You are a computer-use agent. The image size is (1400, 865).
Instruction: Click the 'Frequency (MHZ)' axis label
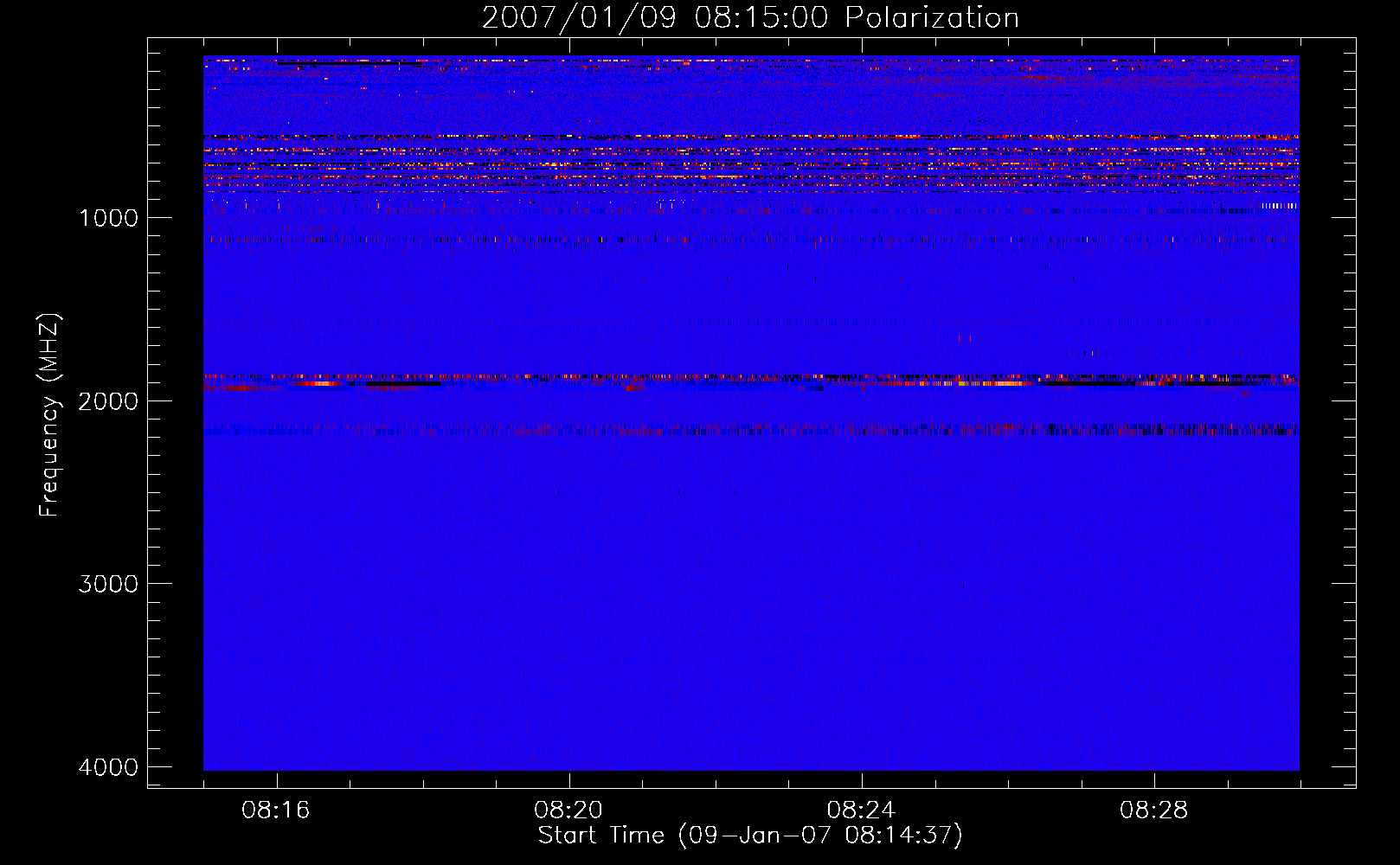(50, 415)
